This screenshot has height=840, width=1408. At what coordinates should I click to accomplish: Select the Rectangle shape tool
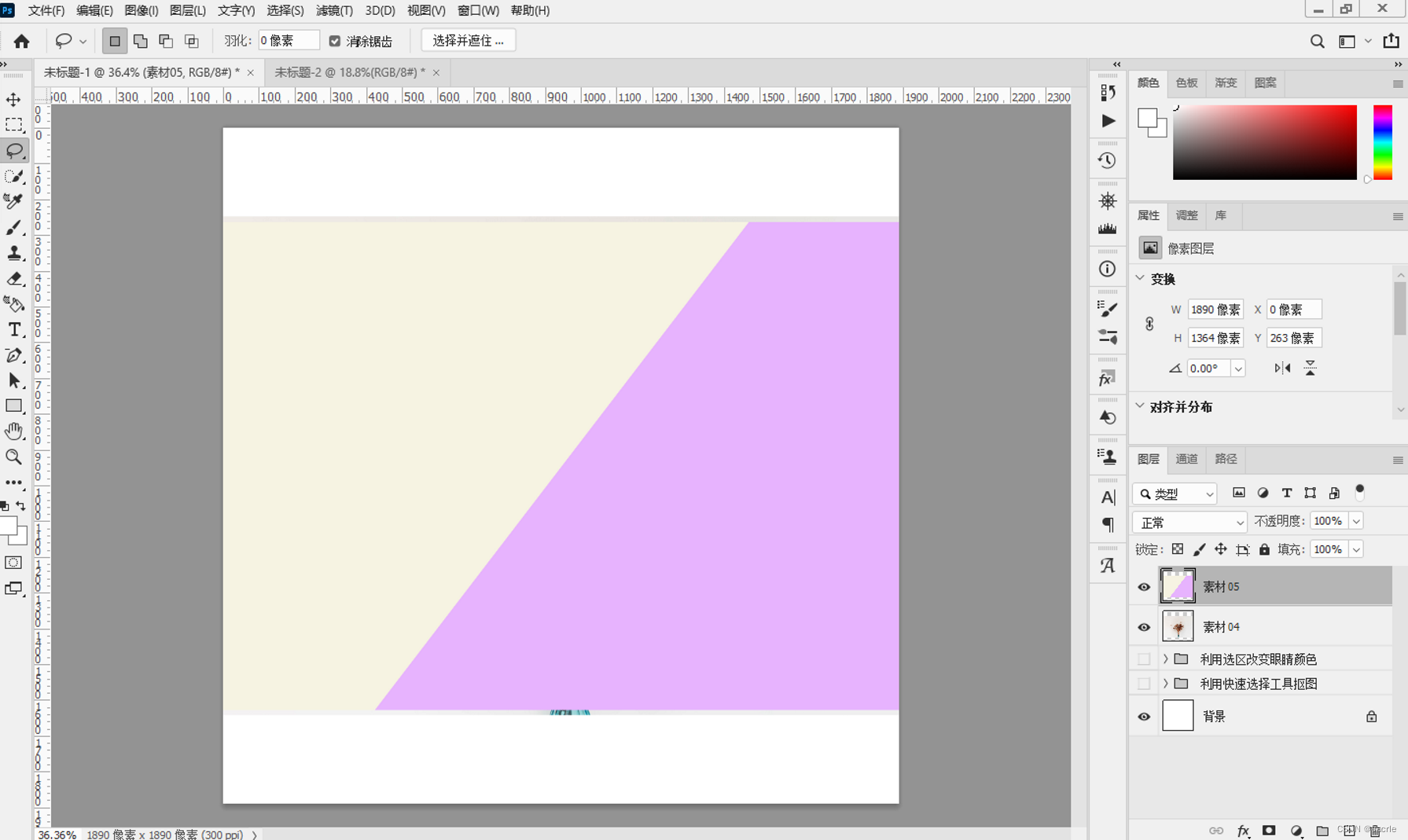pyautogui.click(x=13, y=405)
